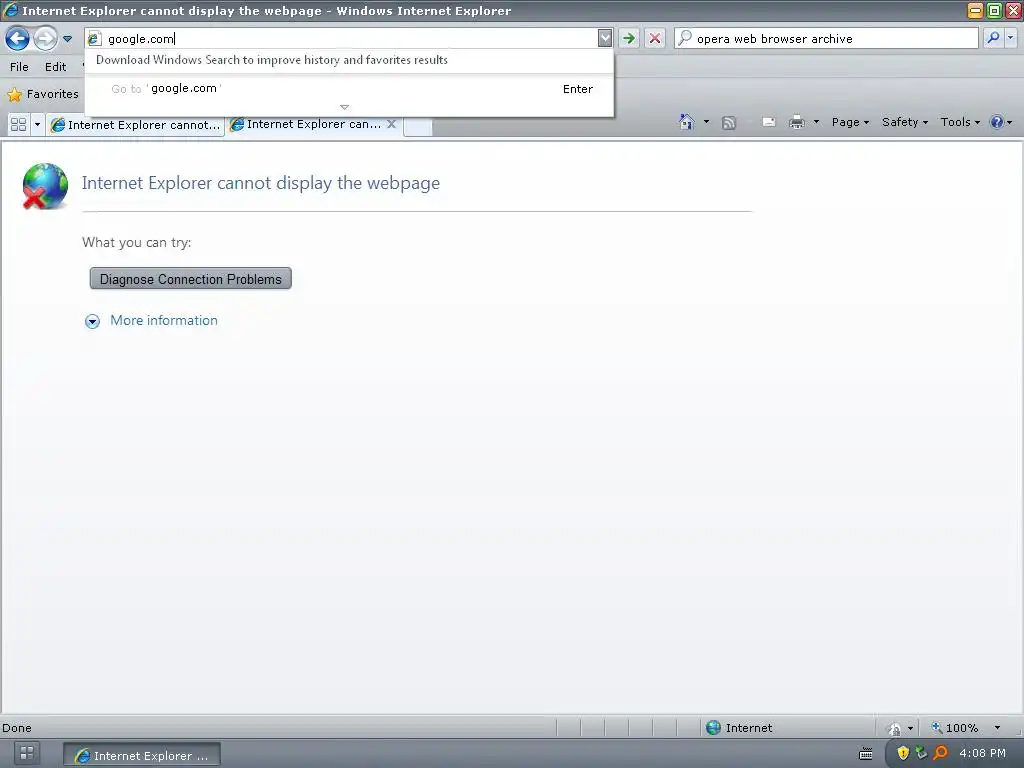The image size is (1024, 768).
Task: Open the Safety menu
Action: 904,122
